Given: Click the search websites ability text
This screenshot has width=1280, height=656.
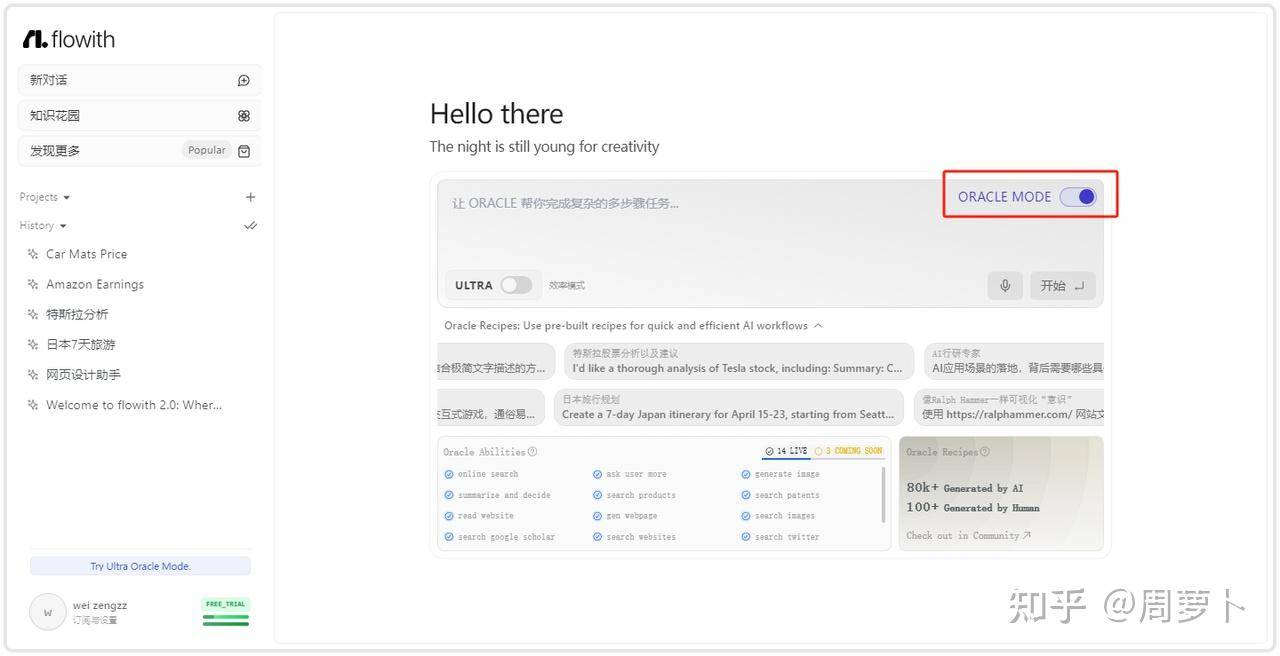Looking at the screenshot, I should [x=641, y=537].
